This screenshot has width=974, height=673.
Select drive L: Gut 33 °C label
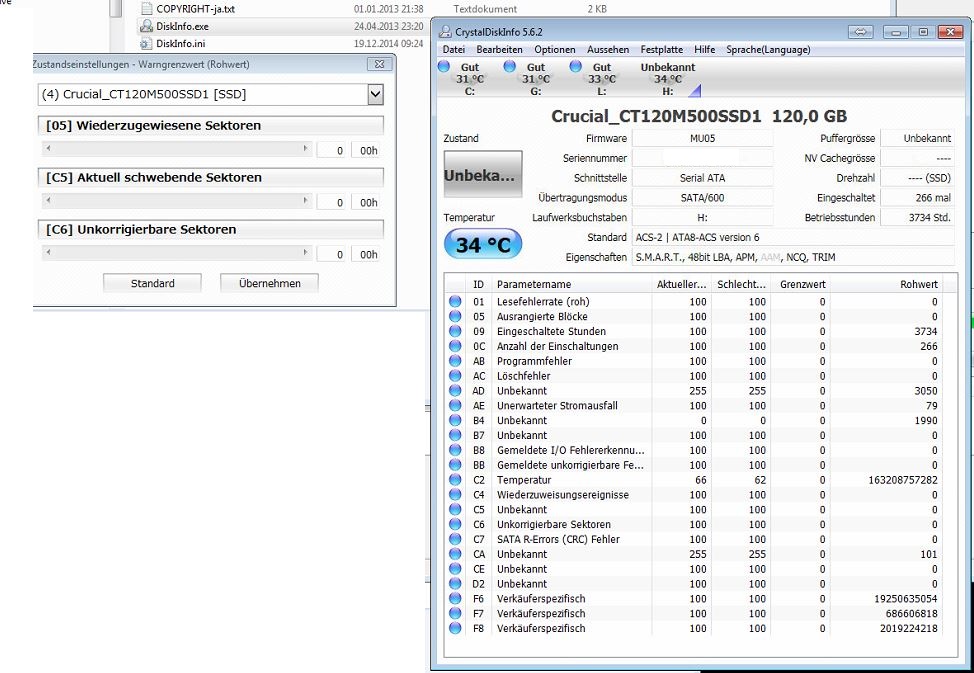click(601, 79)
